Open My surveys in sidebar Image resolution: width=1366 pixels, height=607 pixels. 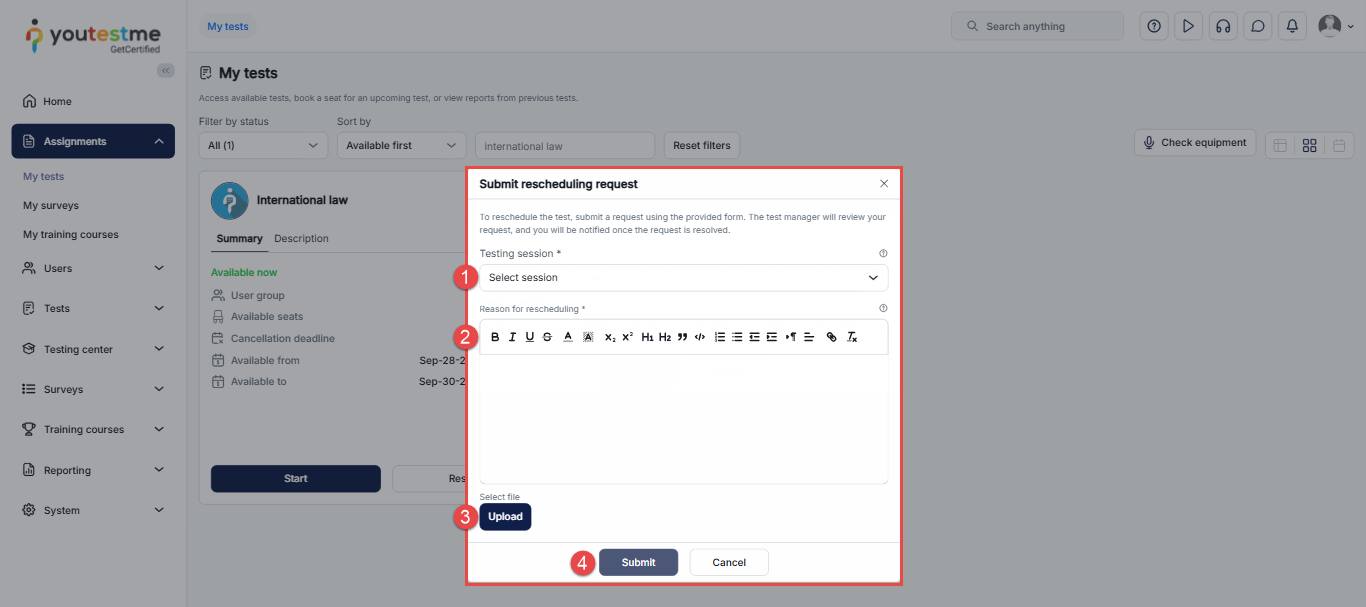51,205
